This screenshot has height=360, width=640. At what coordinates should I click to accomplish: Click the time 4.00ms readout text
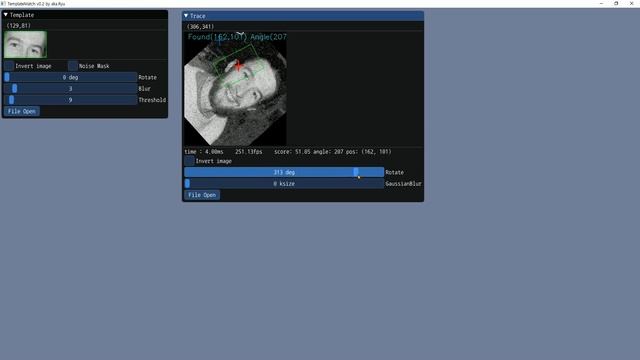click(x=204, y=151)
